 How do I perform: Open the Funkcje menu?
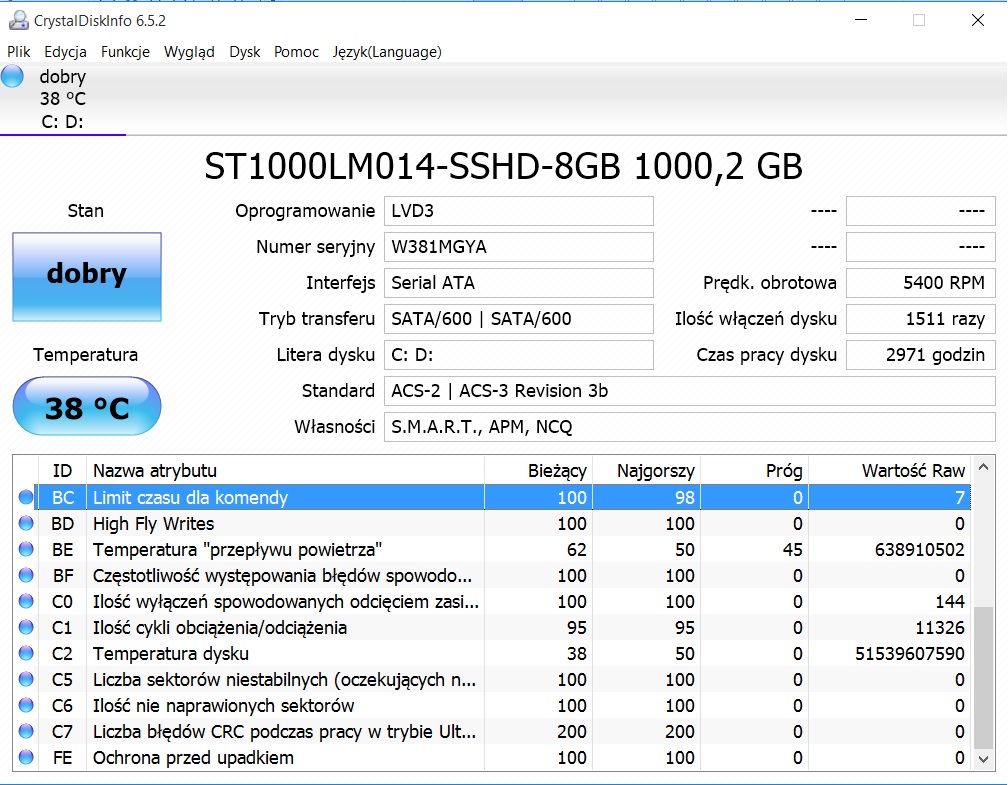click(125, 51)
